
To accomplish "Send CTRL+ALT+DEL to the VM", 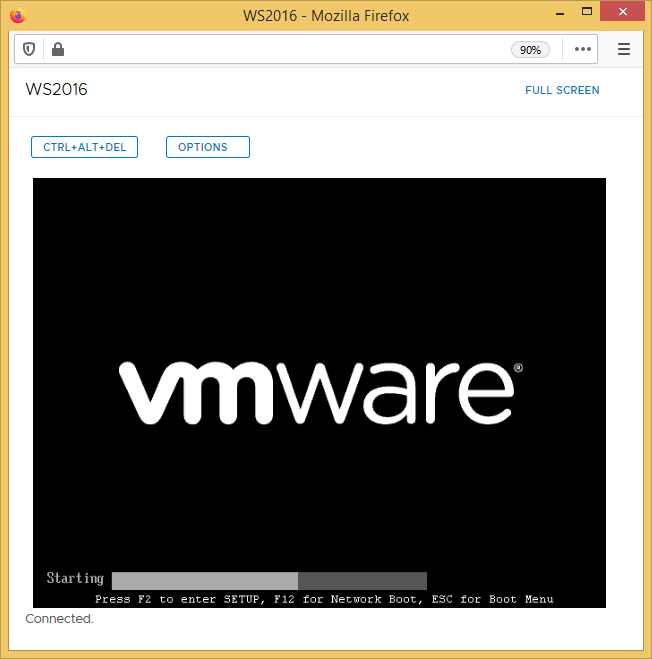I will 84,147.
